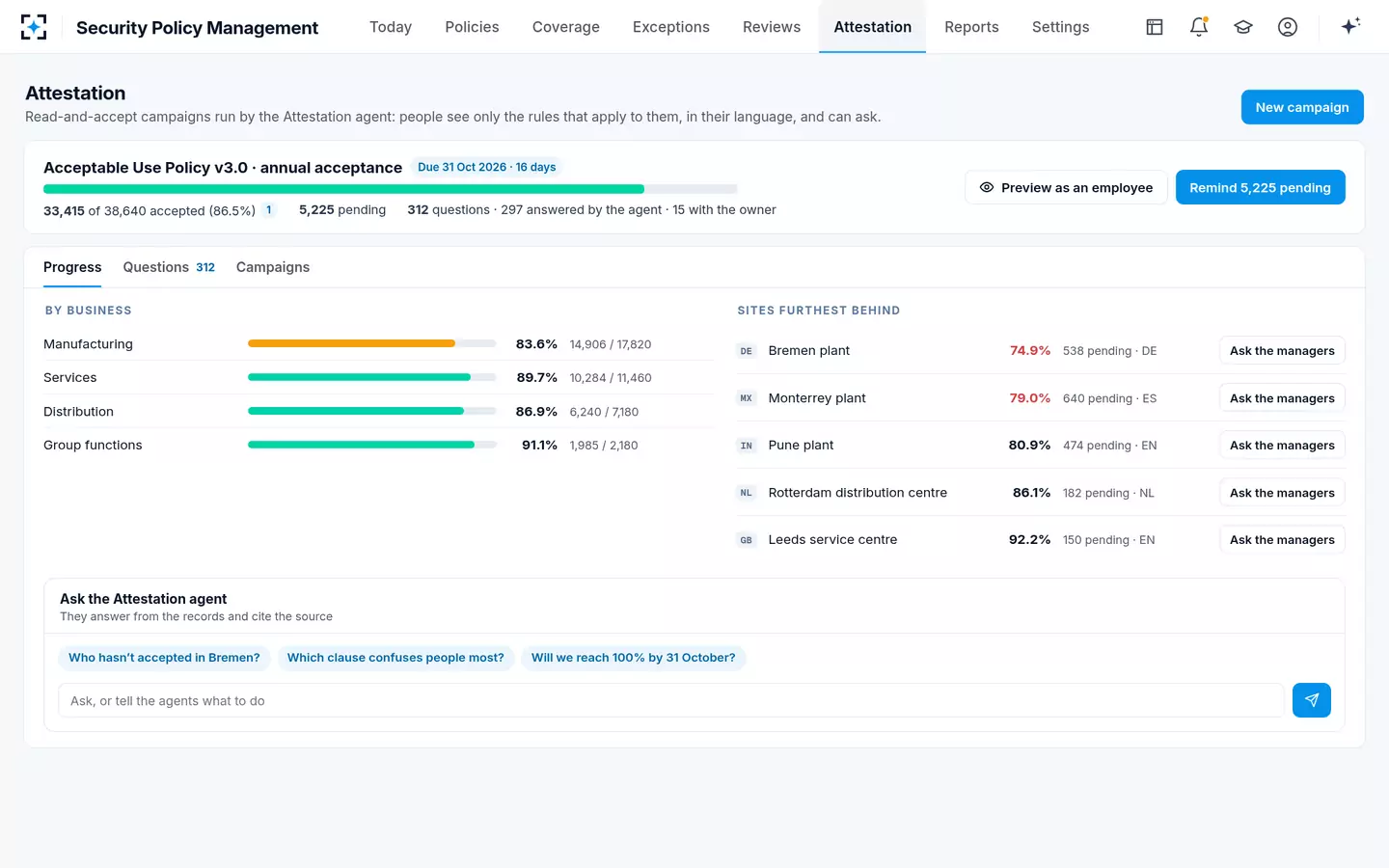Switch to the Coverage tab
Image resolution: width=1389 pixels, height=868 pixels.
pos(566,27)
